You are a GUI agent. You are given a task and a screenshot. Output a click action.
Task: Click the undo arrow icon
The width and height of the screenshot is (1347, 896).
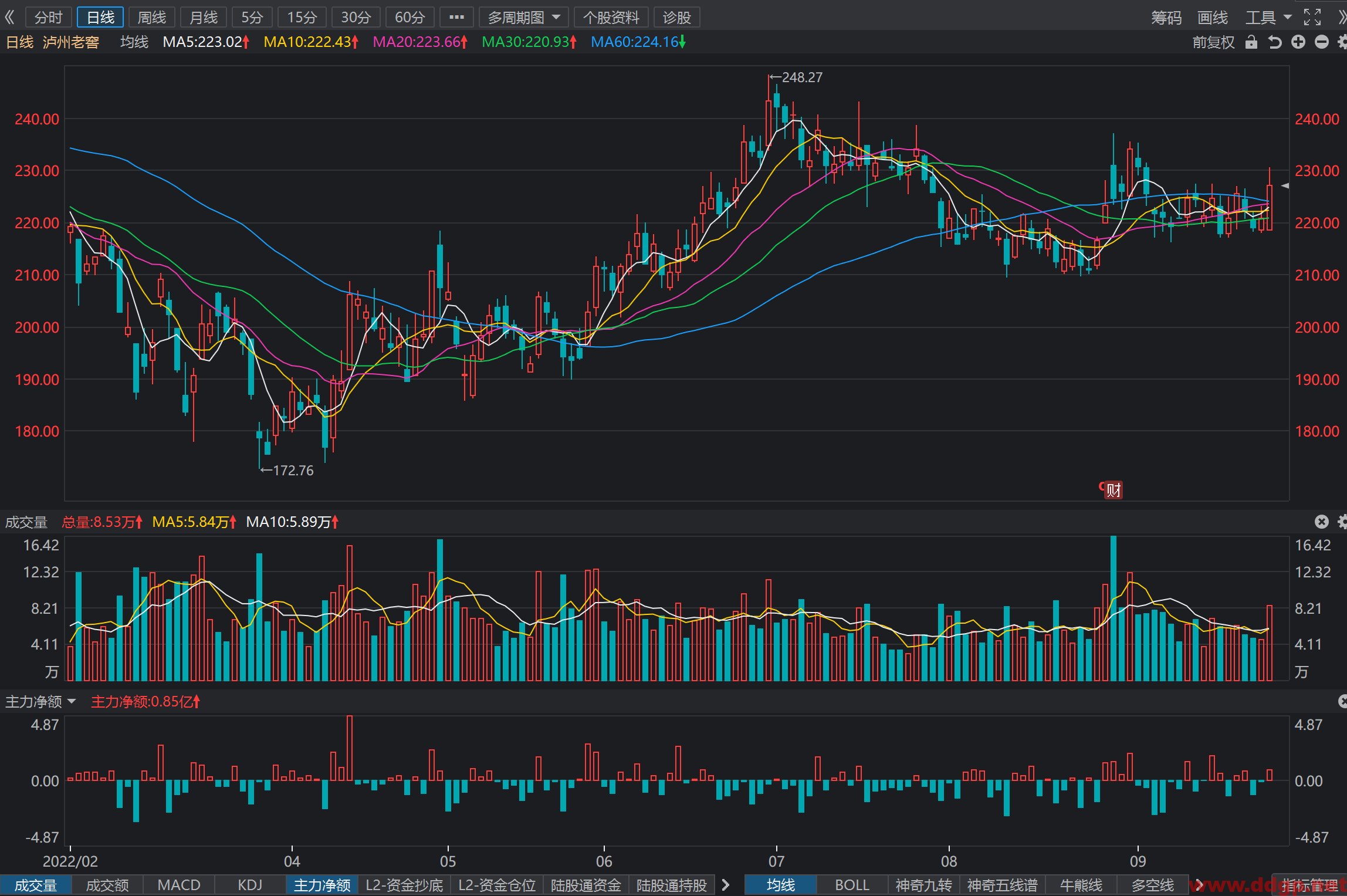click(x=1274, y=42)
